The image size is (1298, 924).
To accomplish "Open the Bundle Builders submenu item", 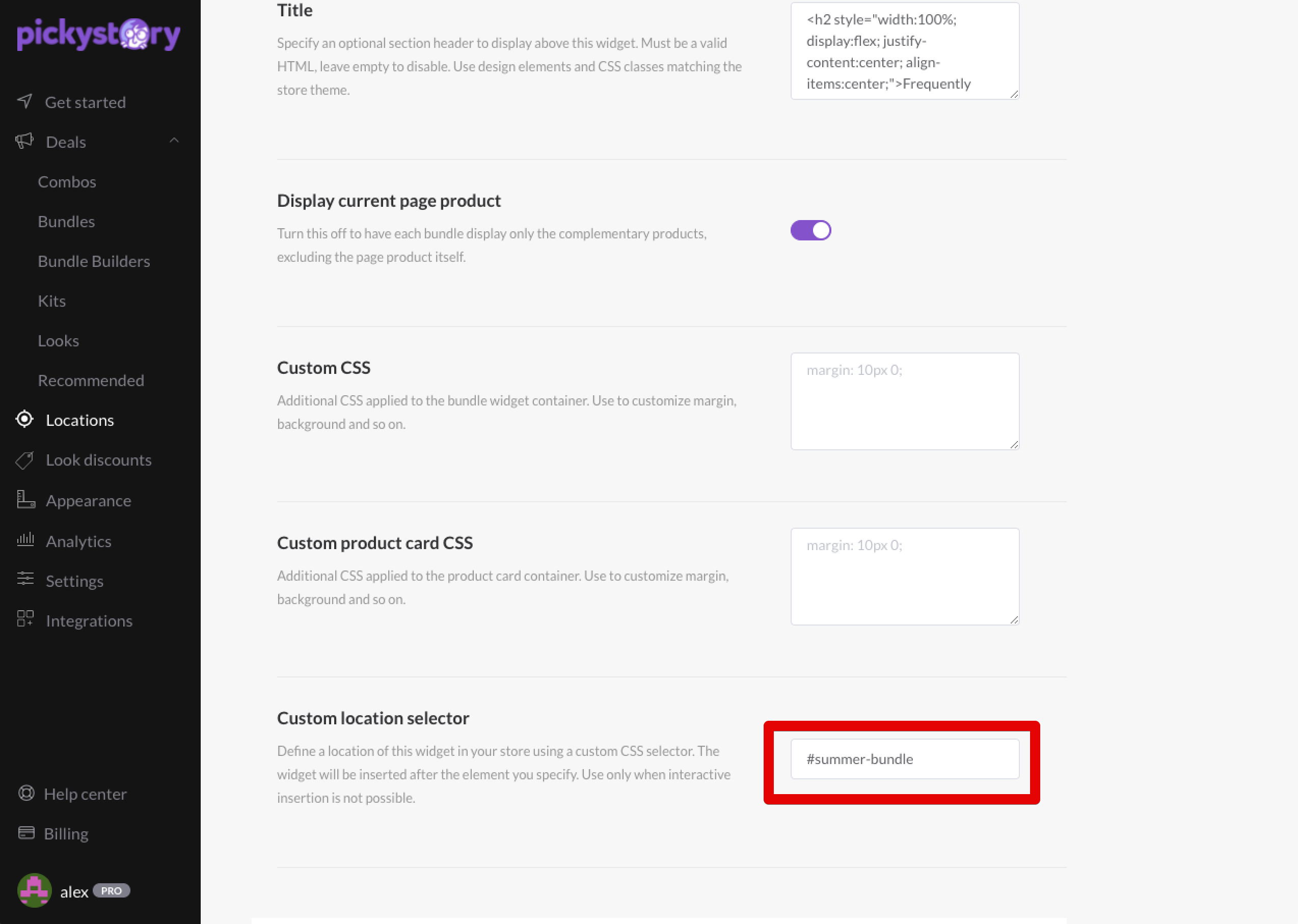I will 94,261.
